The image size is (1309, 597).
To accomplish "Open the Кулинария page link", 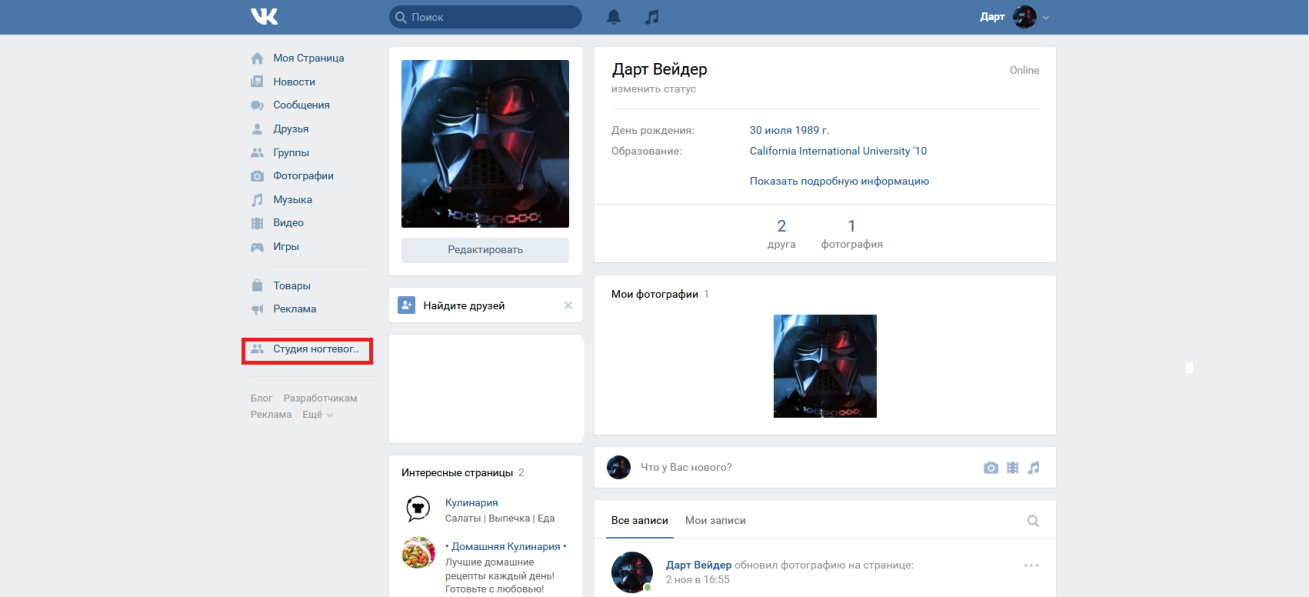I will coord(471,503).
